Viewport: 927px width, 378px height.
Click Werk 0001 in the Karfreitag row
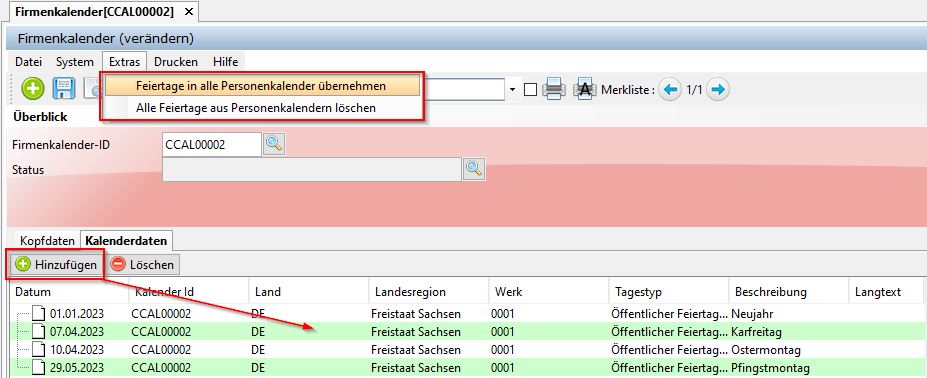coord(503,332)
